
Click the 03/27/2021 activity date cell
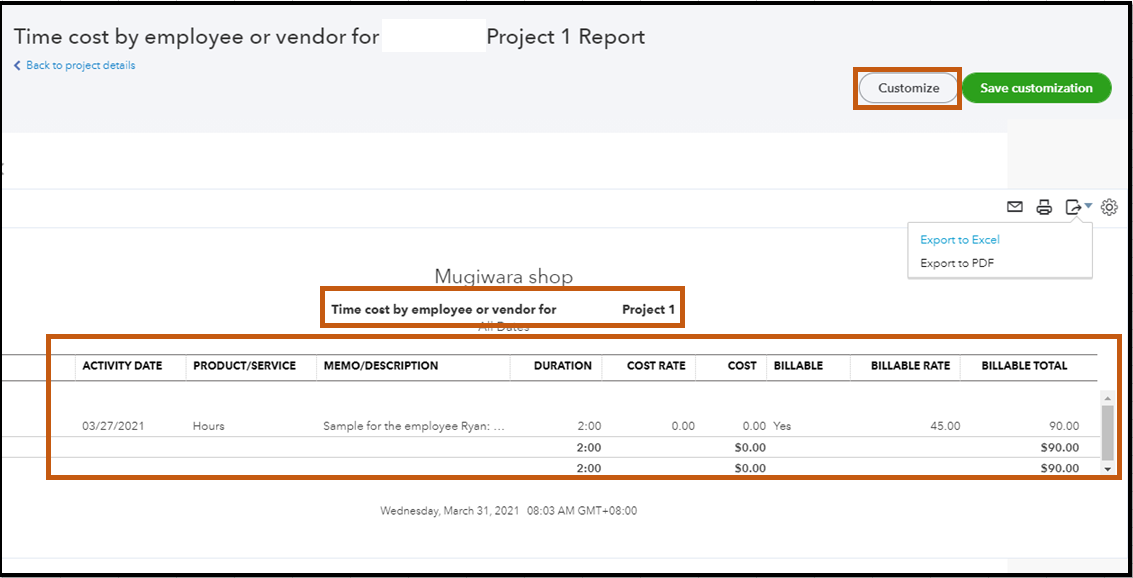click(113, 426)
